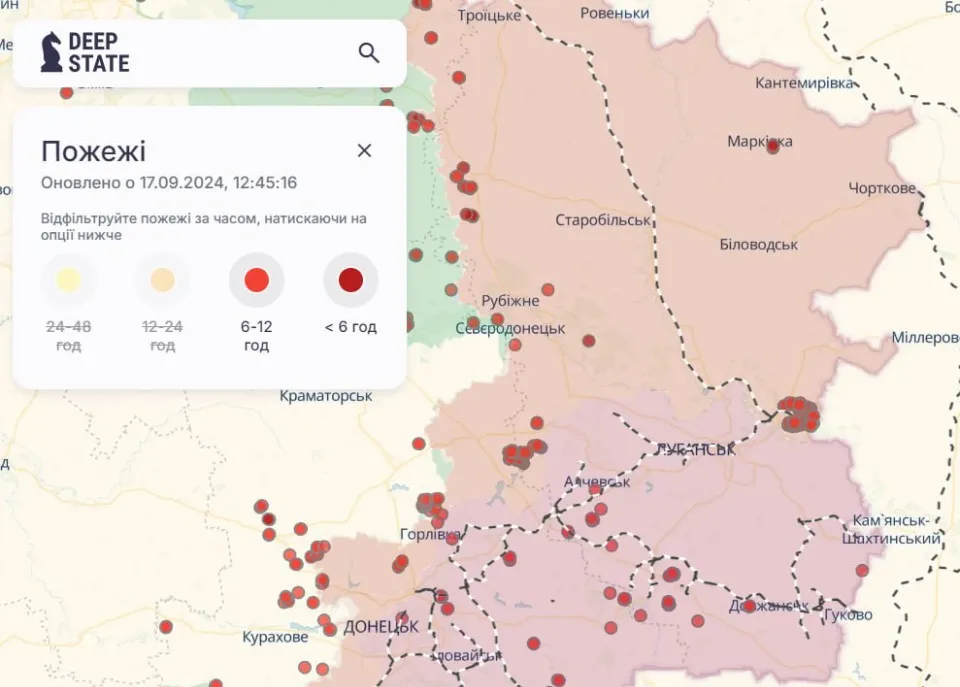Toggle the < 6 год fire filter
960x687 pixels.
click(348, 280)
